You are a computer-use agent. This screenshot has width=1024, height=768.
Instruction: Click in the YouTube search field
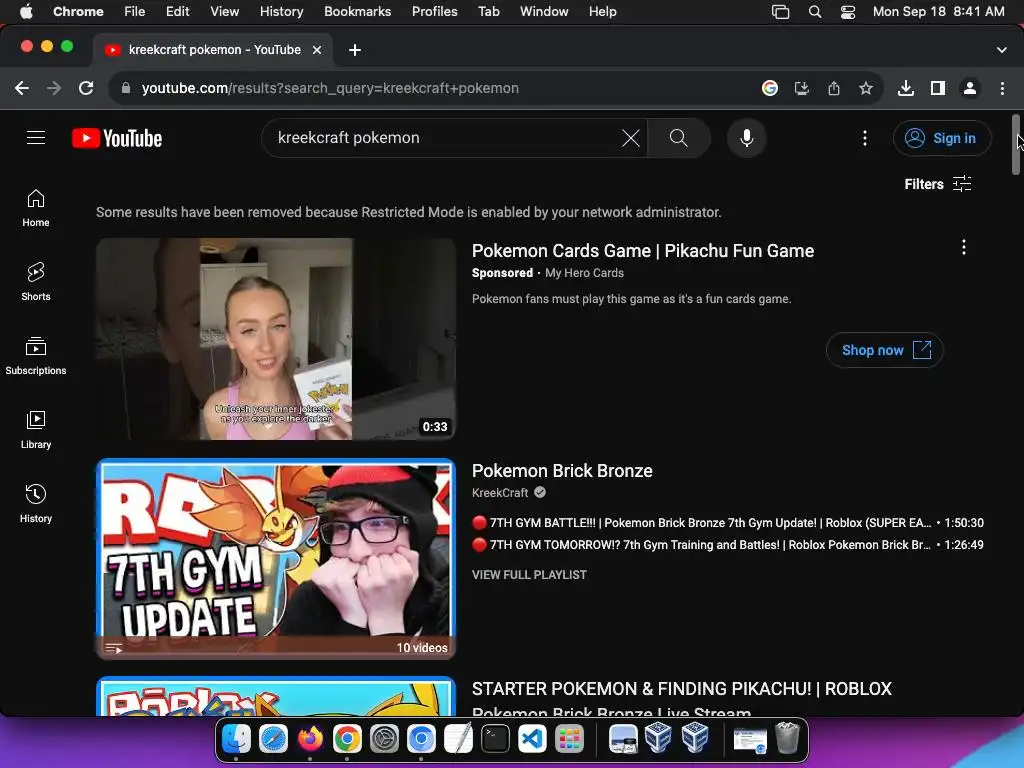(444, 138)
